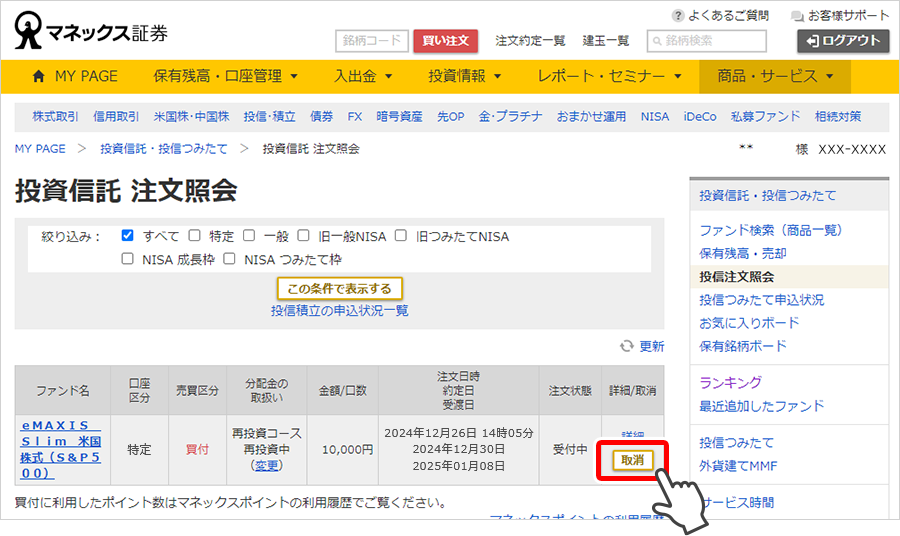
Task: Select 投信注文照会 in the sidebar
Action: pos(736,277)
